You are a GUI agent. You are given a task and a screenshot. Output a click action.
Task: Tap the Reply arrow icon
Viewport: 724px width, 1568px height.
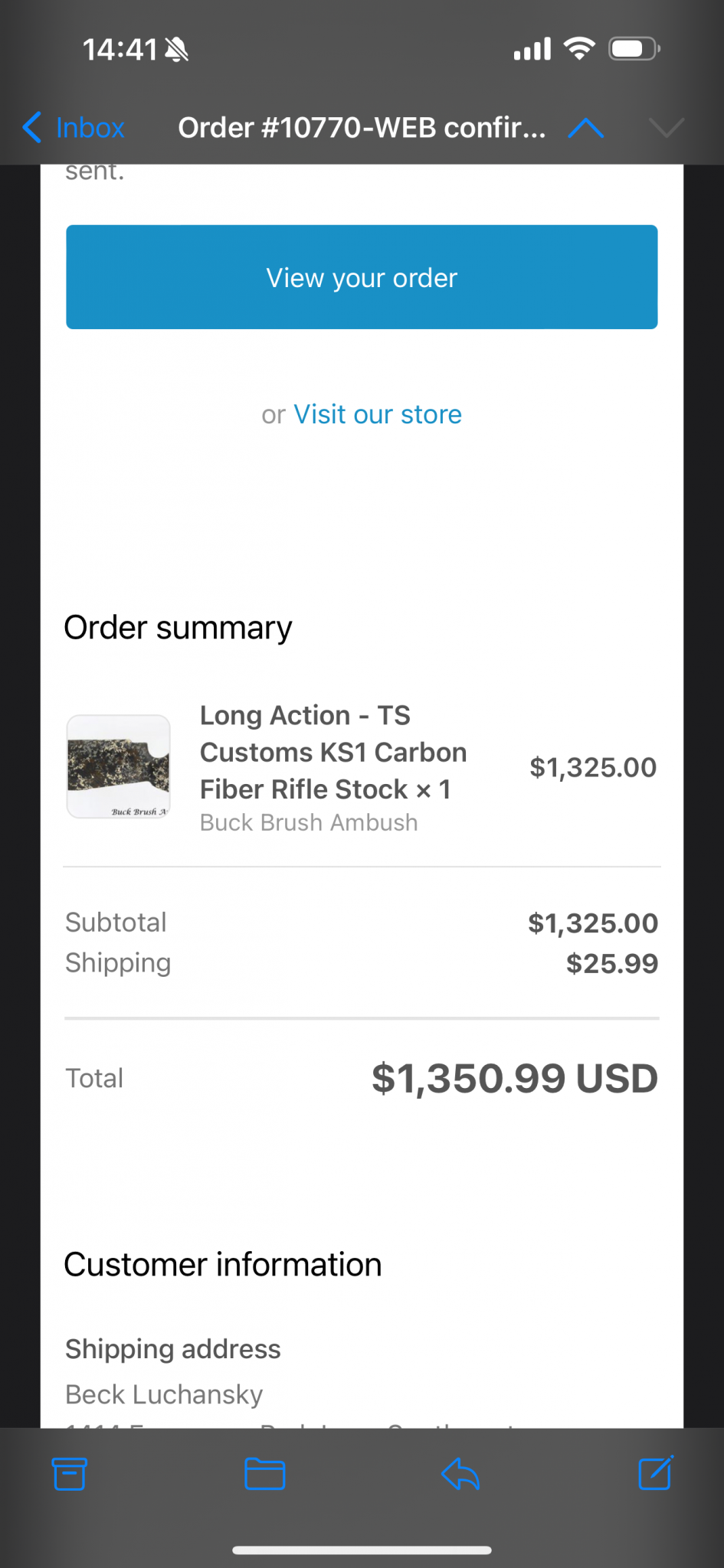[460, 1474]
